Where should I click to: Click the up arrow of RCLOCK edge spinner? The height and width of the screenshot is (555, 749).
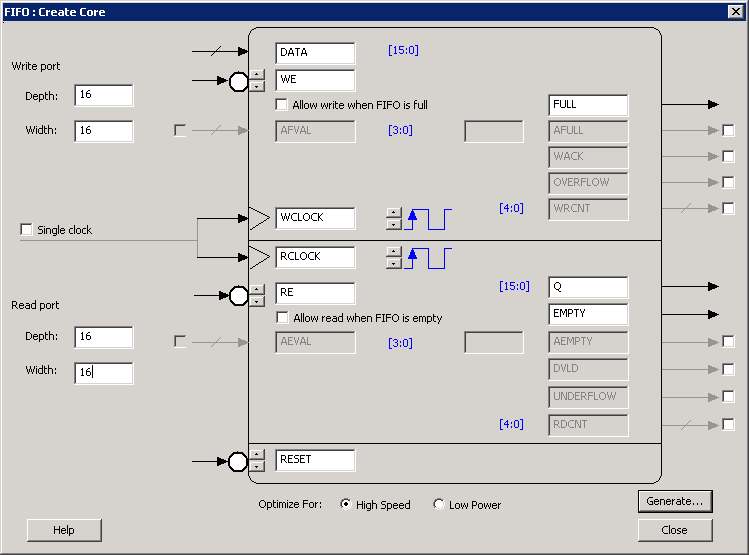click(394, 252)
